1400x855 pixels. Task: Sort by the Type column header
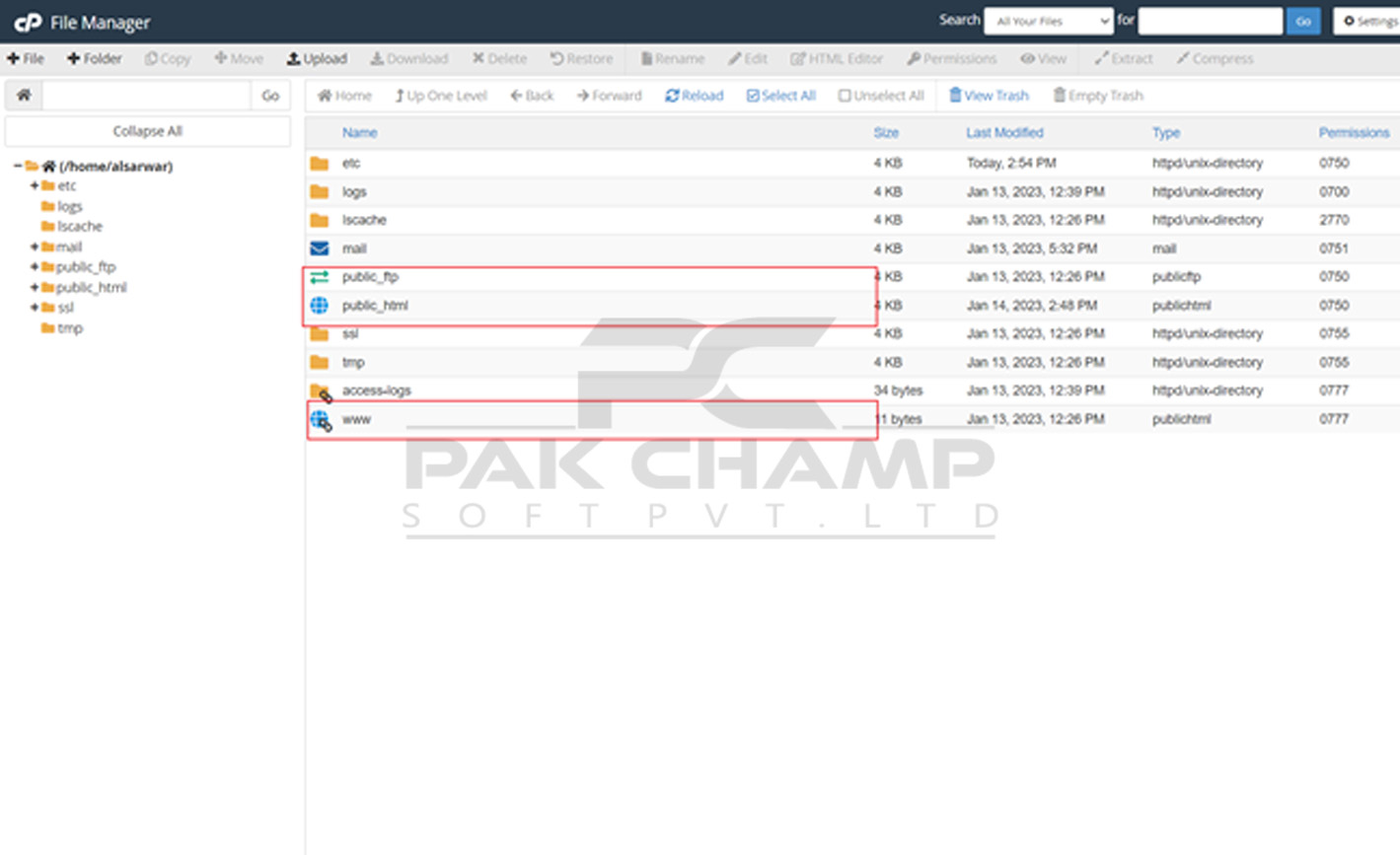click(1166, 132)
